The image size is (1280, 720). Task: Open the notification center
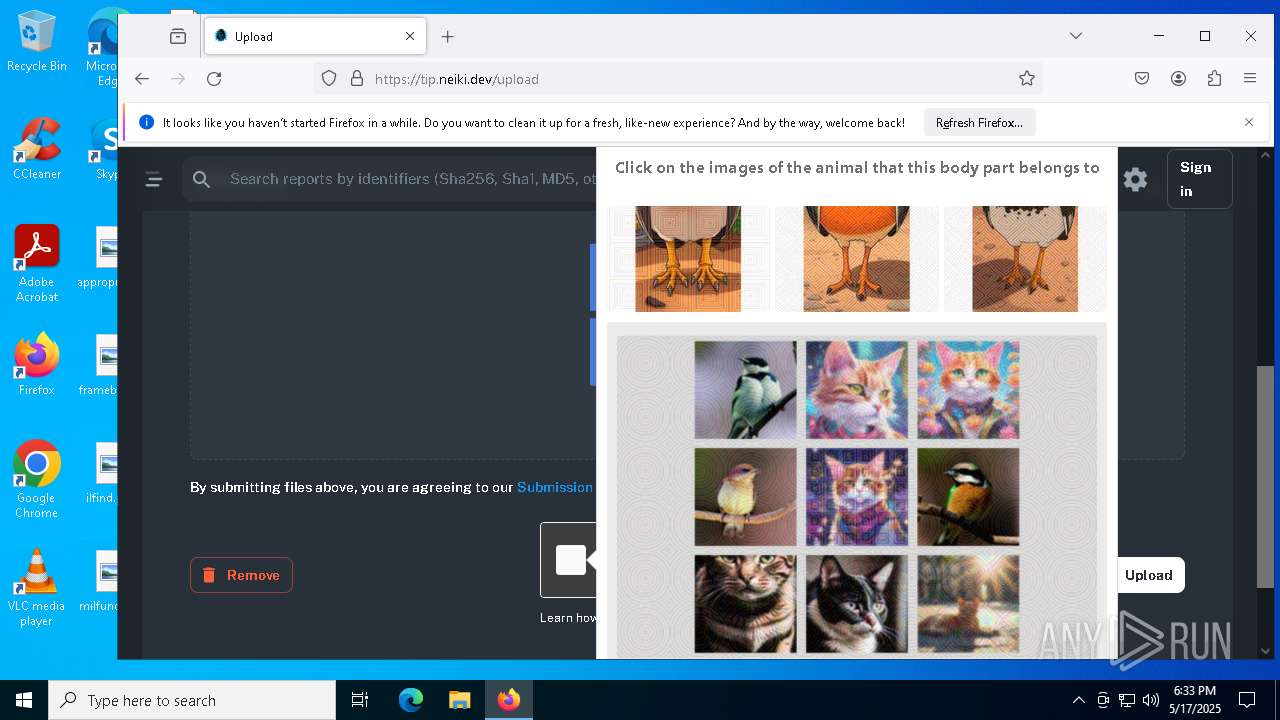point(1247,700)
